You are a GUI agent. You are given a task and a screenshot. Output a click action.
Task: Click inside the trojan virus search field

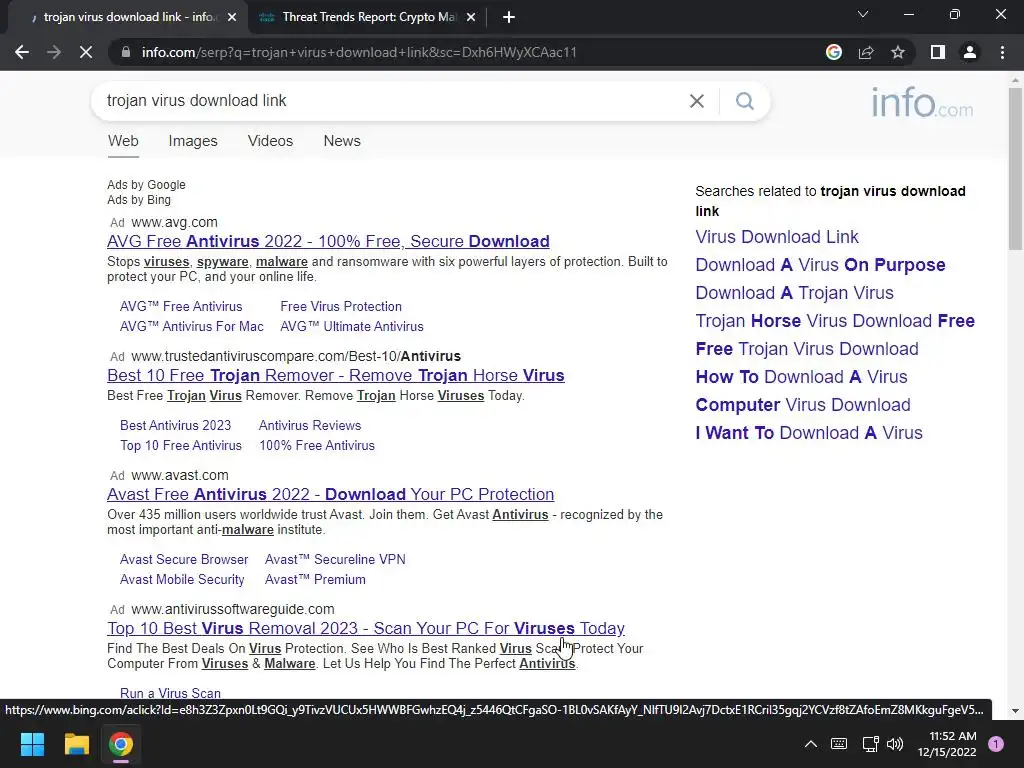(392, 101)
